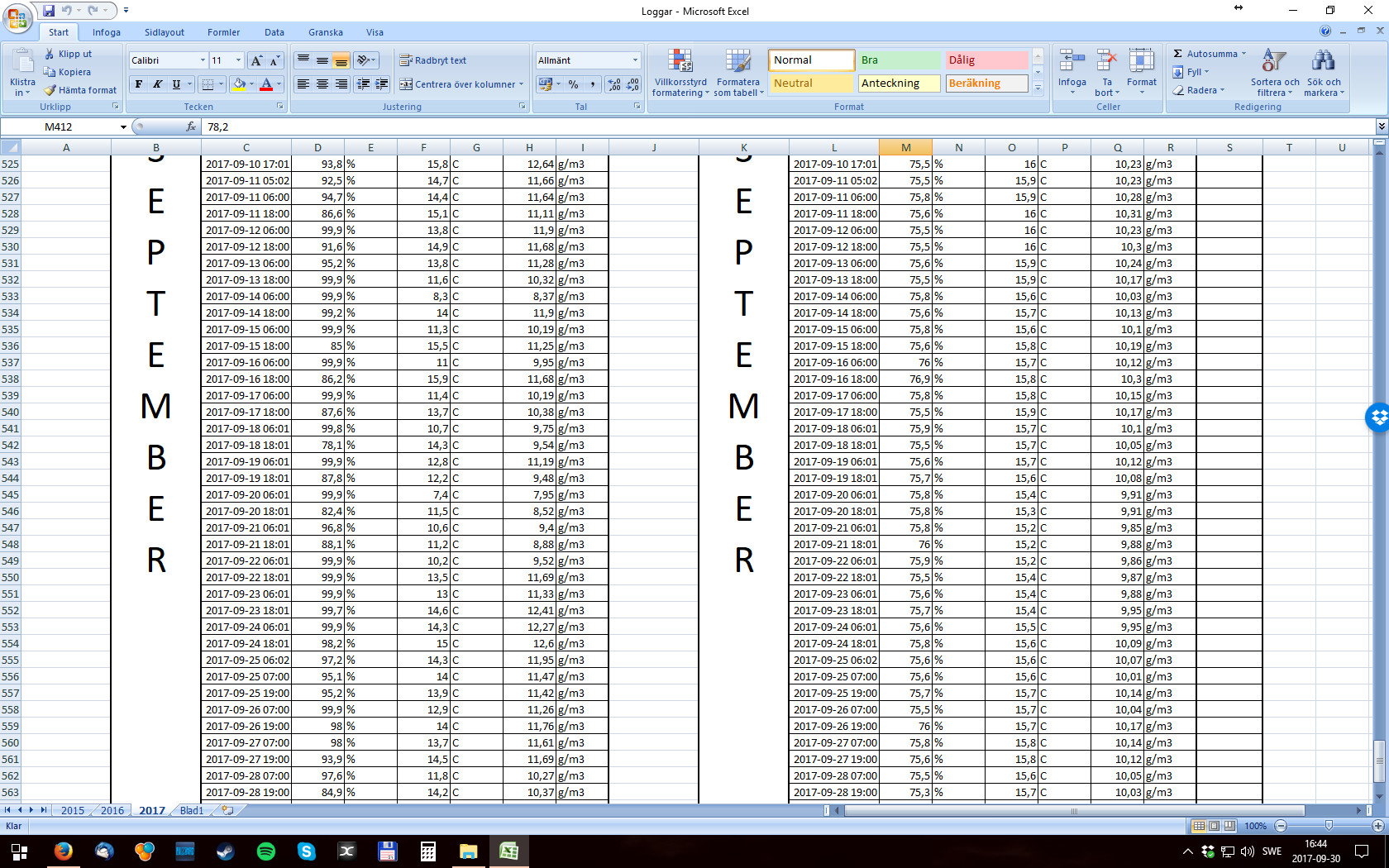This screenshot has height=868, width=1389.
Task: Expand the Name Box dropdown showing M412
Action: (x=123, y=127)
